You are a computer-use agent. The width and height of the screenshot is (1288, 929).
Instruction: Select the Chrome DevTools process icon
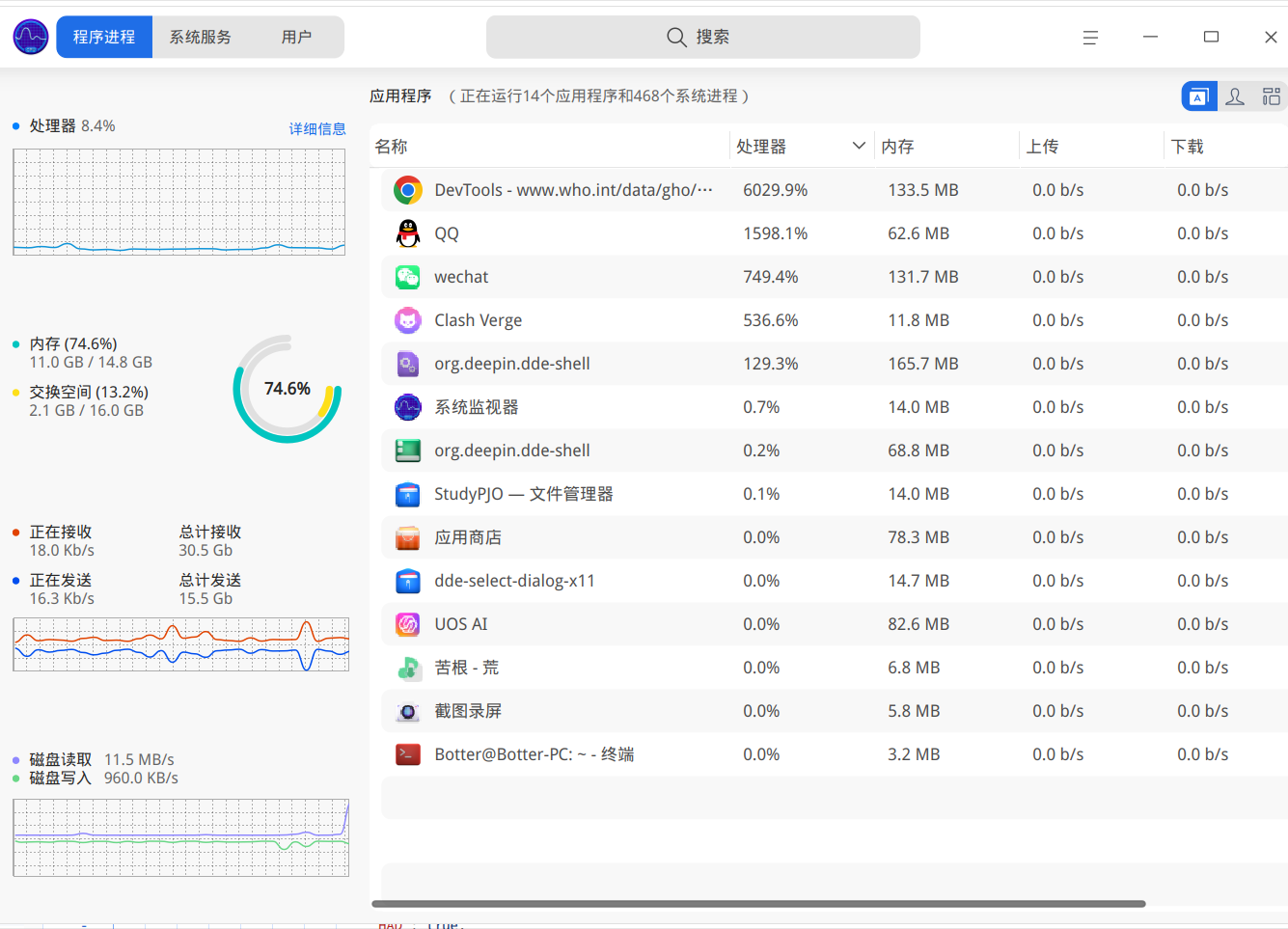[408, 190]
